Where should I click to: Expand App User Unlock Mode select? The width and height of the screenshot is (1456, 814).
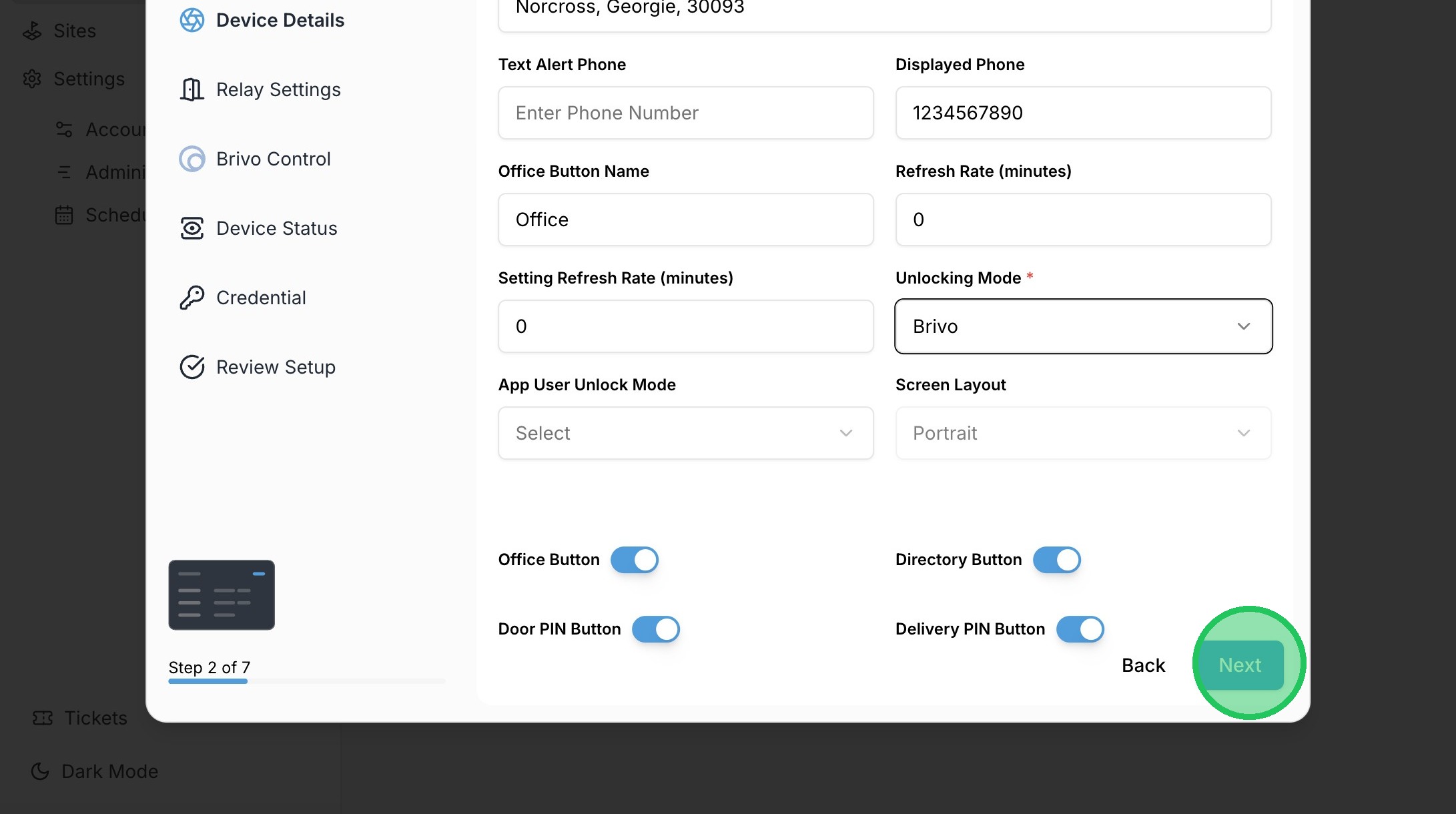pos(685,433)
